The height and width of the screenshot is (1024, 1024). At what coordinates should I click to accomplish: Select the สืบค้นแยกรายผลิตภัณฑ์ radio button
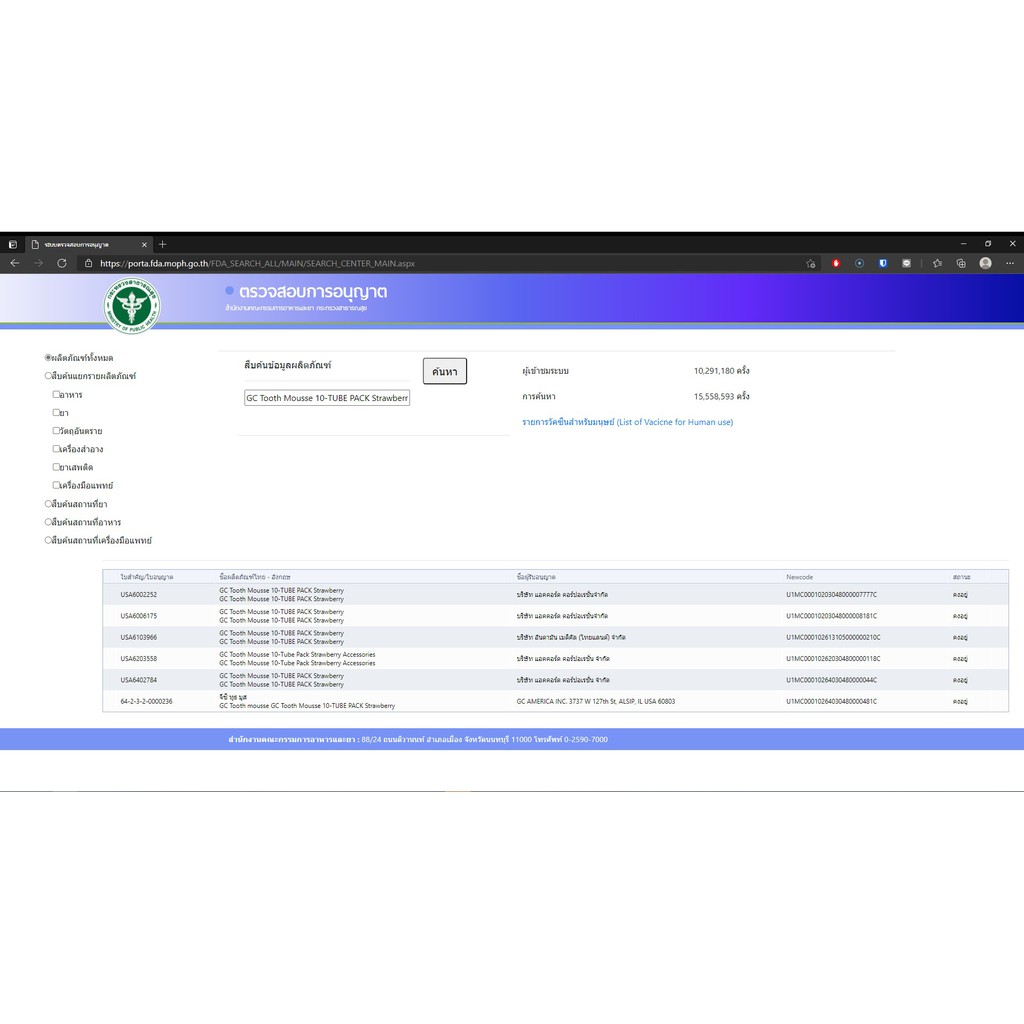(48, 376)
